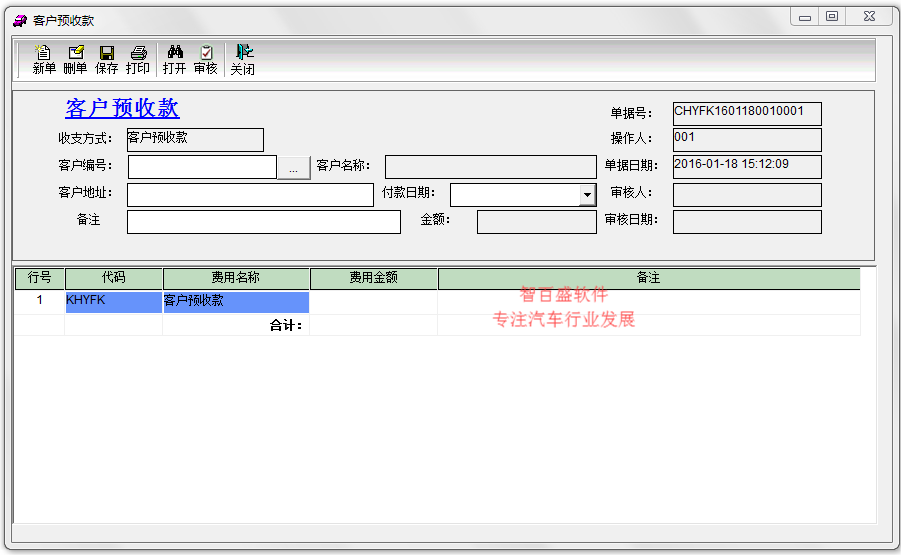Click the 费用金额 cell in row 1
This screenshot has width=901, height=555.
374,302
